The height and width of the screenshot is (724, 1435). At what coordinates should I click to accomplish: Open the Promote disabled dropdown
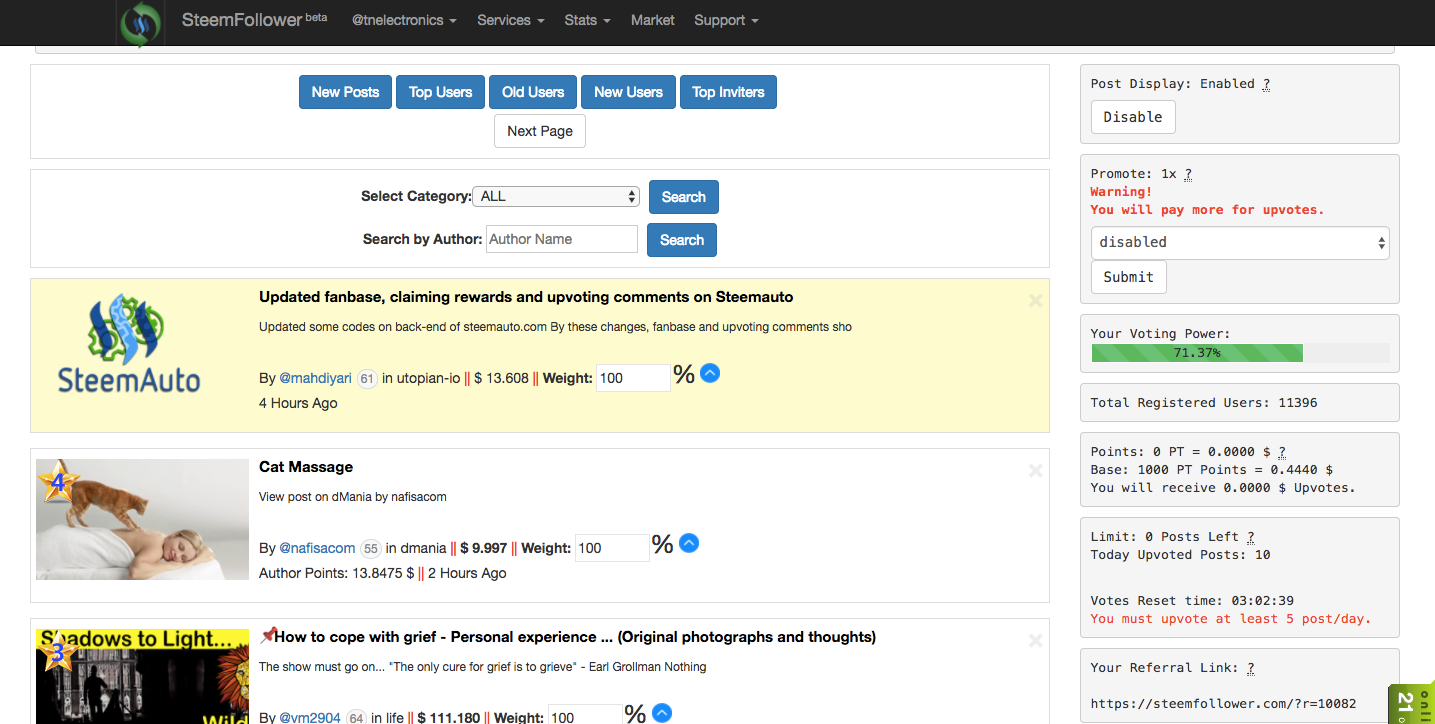pos(1240,242)
